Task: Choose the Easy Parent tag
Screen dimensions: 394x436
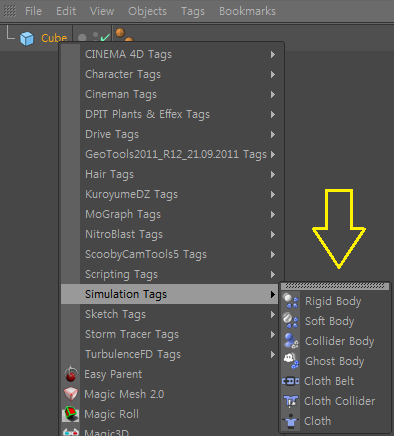Action: pos(170,374)
